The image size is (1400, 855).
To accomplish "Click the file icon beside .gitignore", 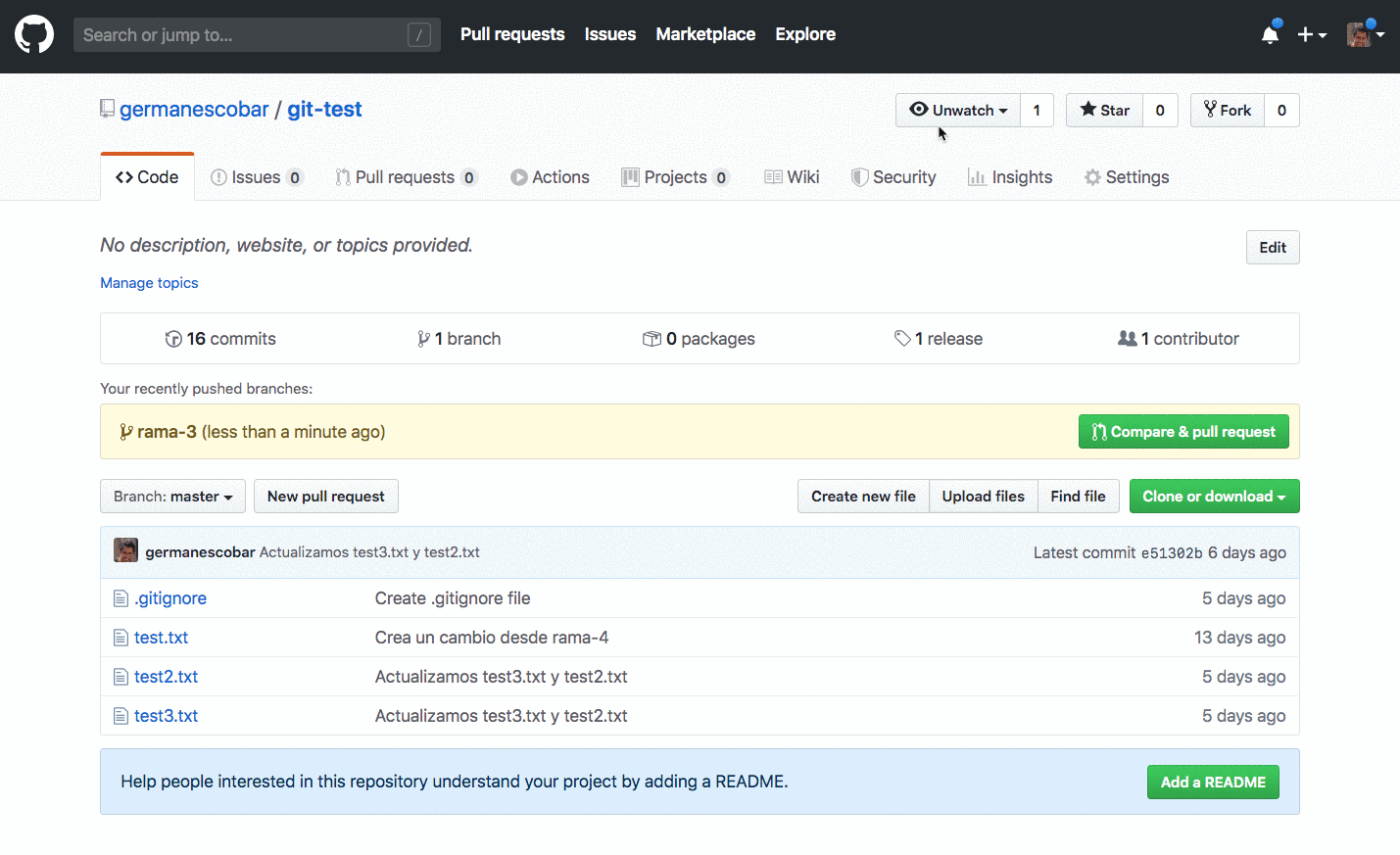I will [x=121, y=598].
